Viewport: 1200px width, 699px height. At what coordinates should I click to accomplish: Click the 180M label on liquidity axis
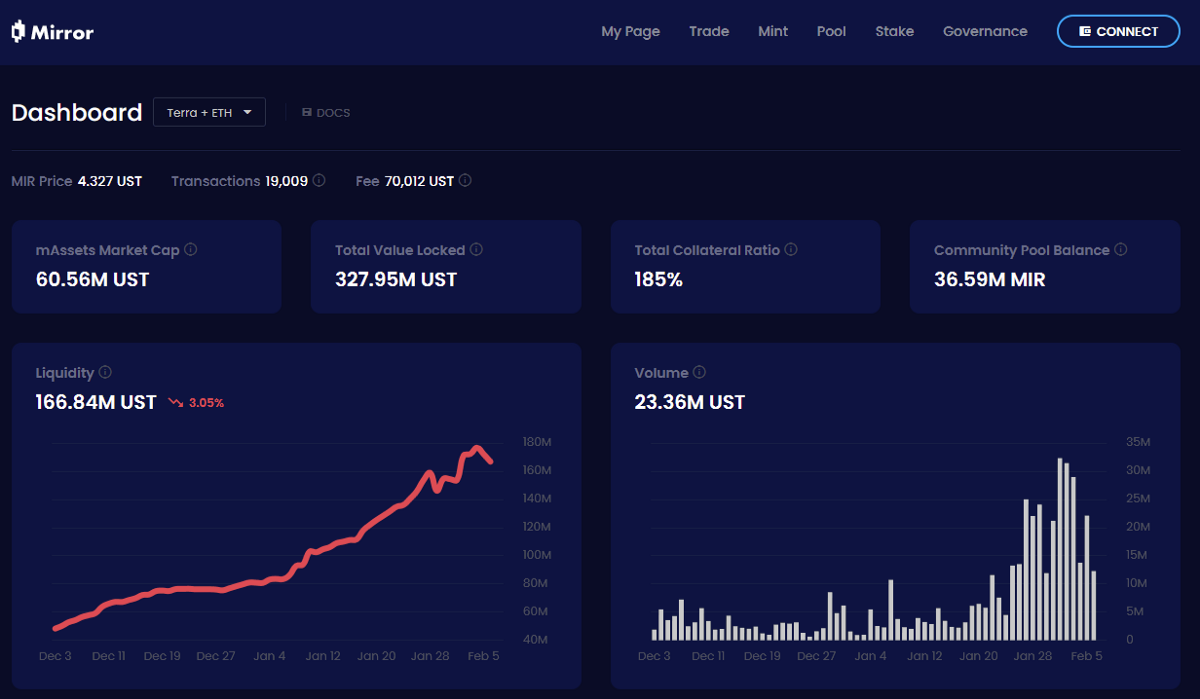click(538, 442)
